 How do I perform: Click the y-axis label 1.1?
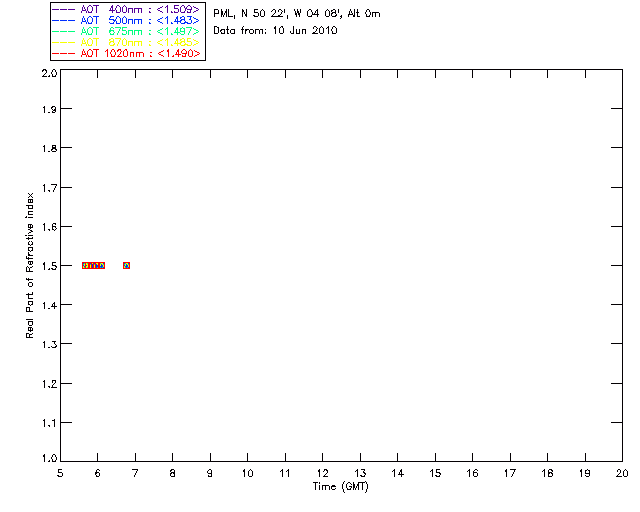(x=49, y=423)
